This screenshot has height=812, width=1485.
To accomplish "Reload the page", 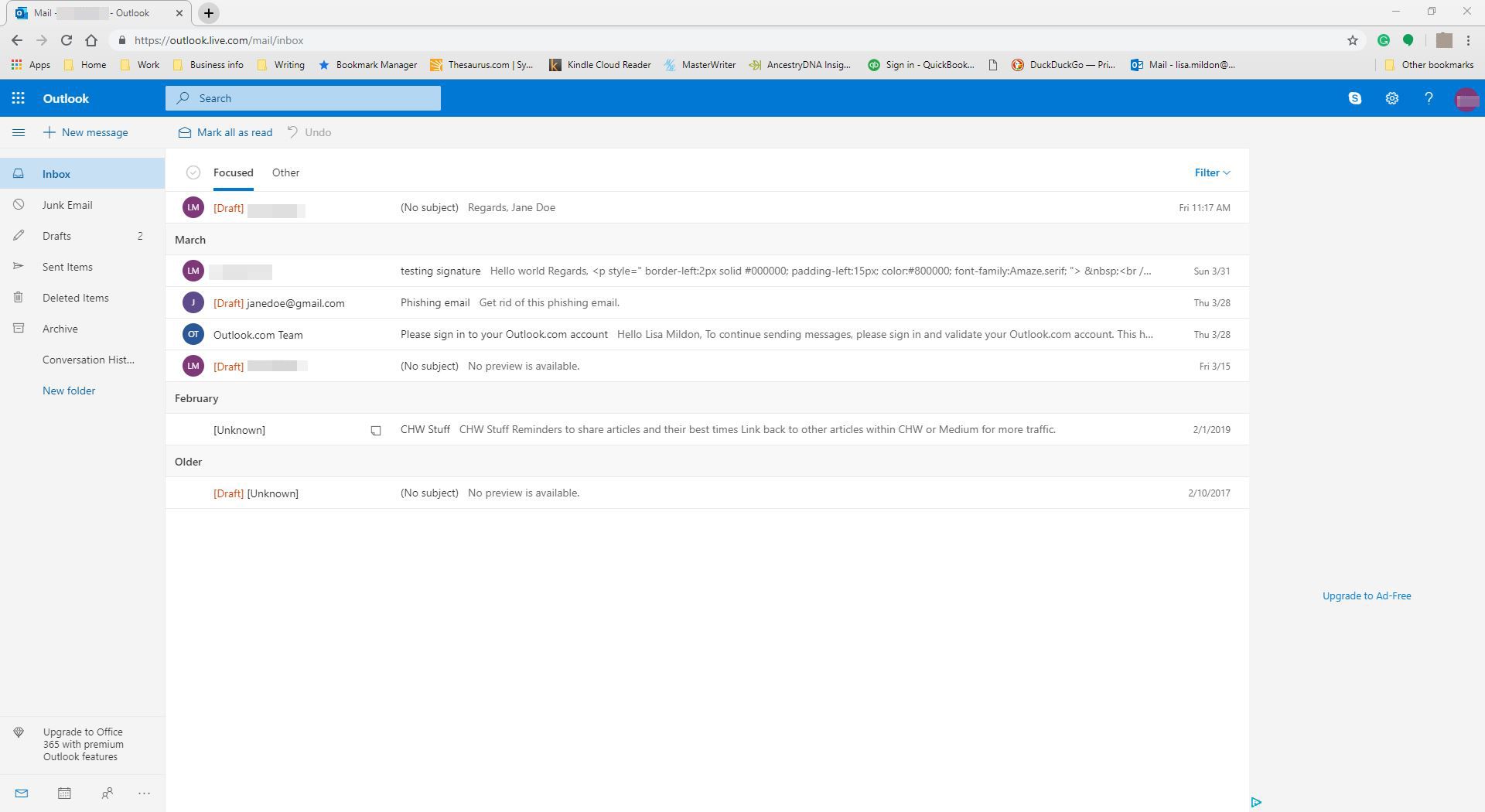I will click(67, 40).
